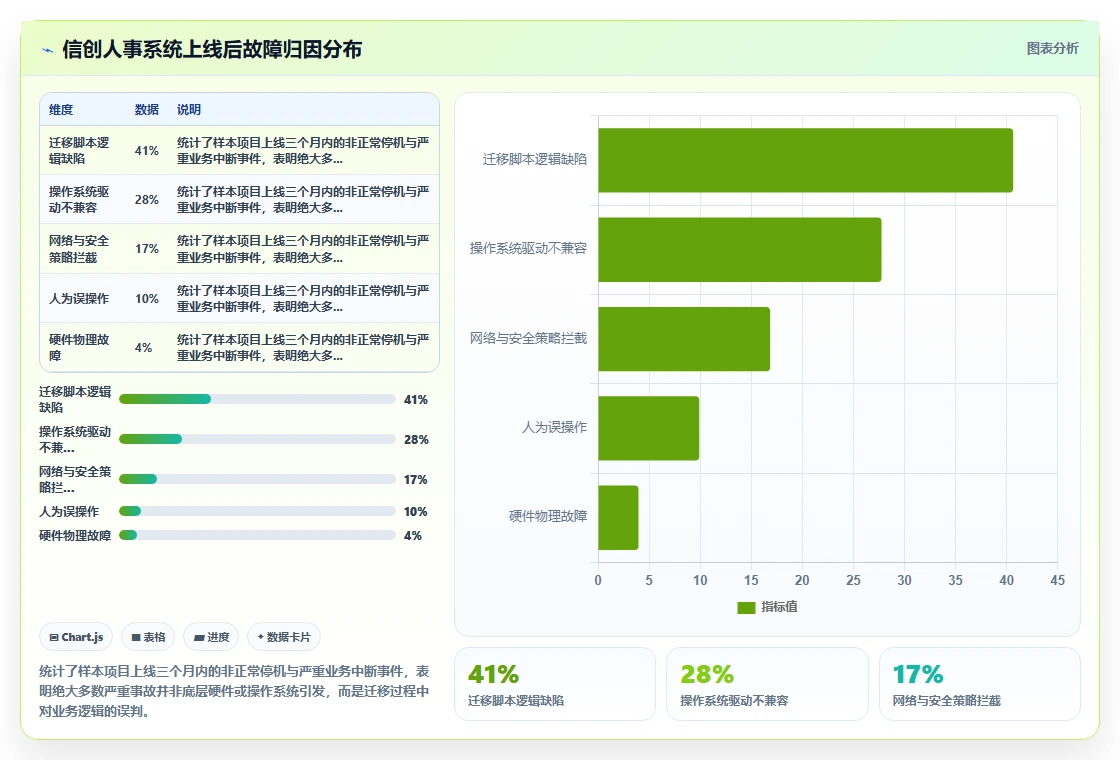1120x760 pixels.
Task: Click the chart bar for 操作系统驱动不兼容
Action: 739,250
